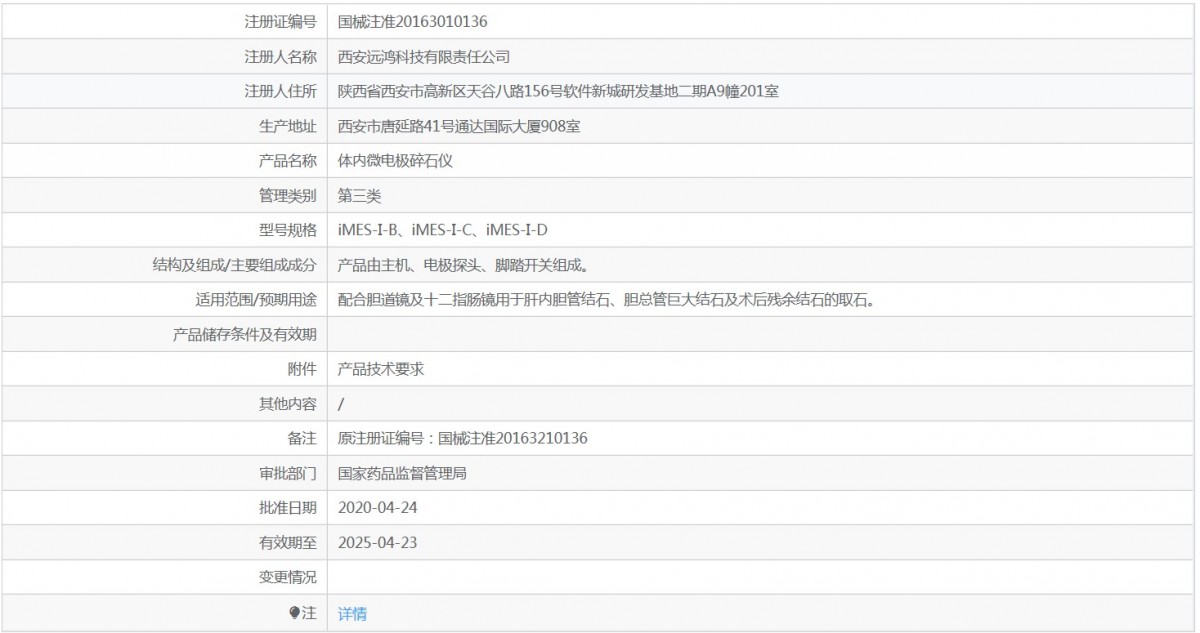This screenshot has height=633, width=1200.
Task: Select approval department 国家药品监督管理局
Action: point(403,474)
